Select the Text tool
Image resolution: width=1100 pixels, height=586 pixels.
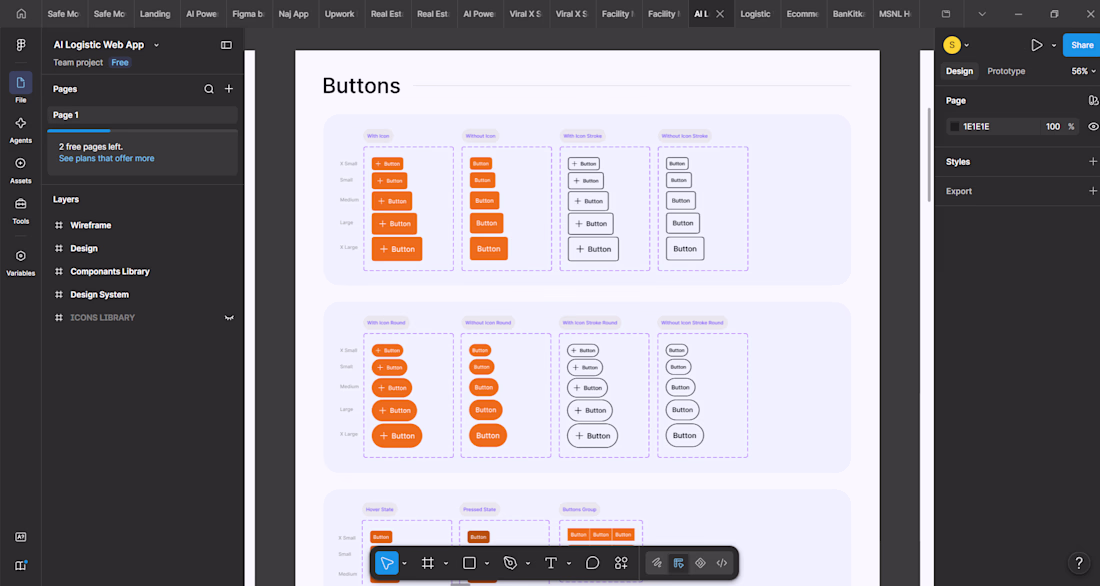(x=551, y=563)
